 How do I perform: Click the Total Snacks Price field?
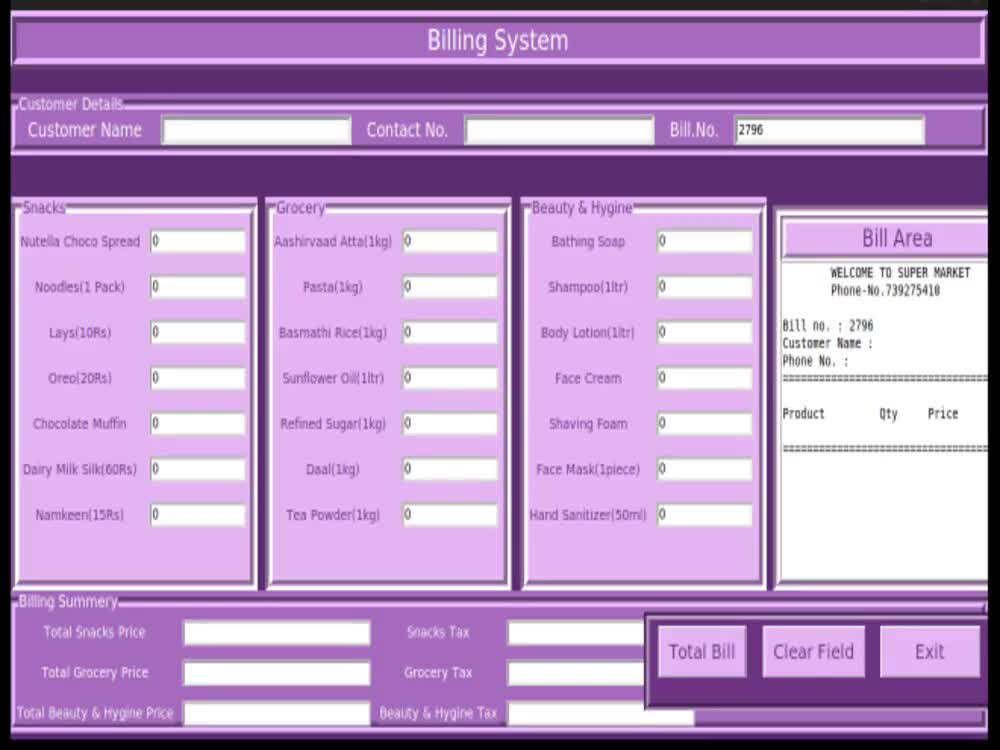(x=276, y=632)
